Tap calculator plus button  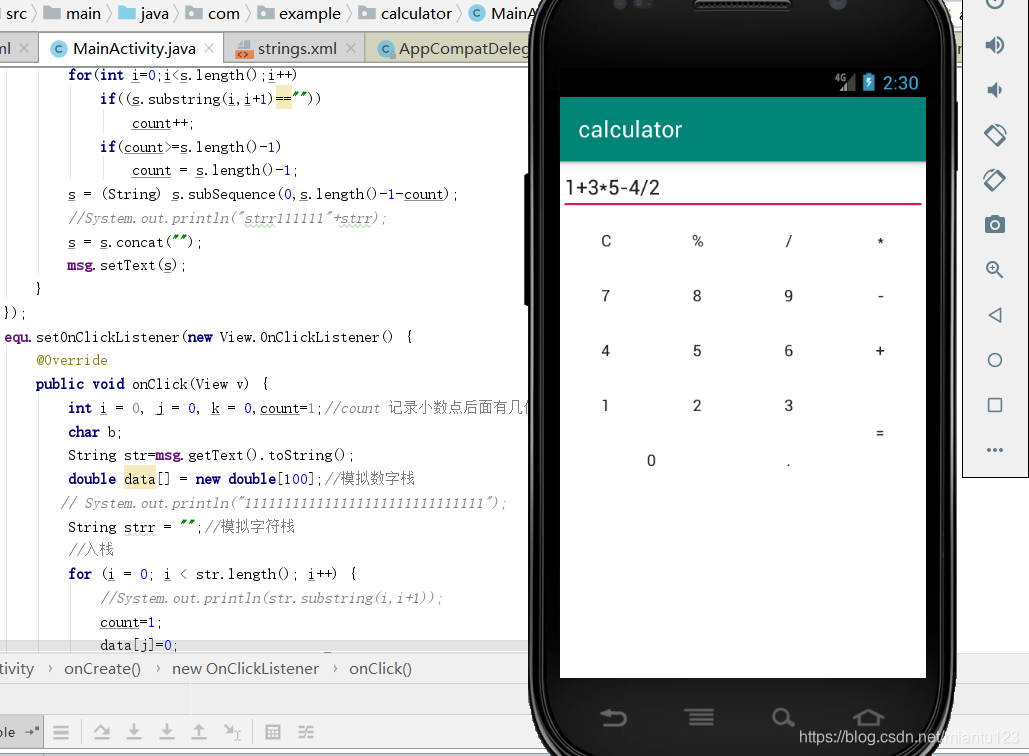point(880,351)
